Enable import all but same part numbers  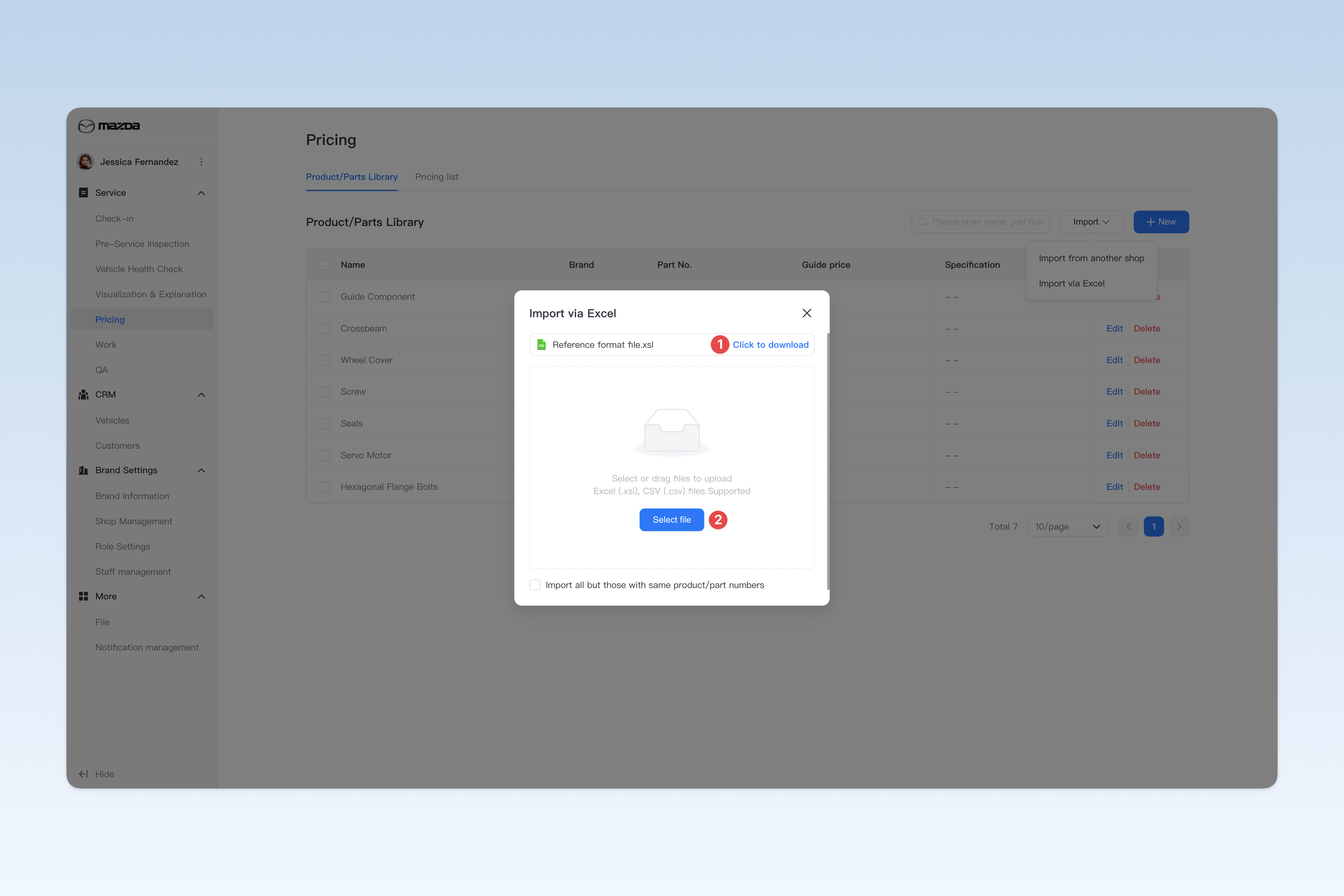click(535, 585)
